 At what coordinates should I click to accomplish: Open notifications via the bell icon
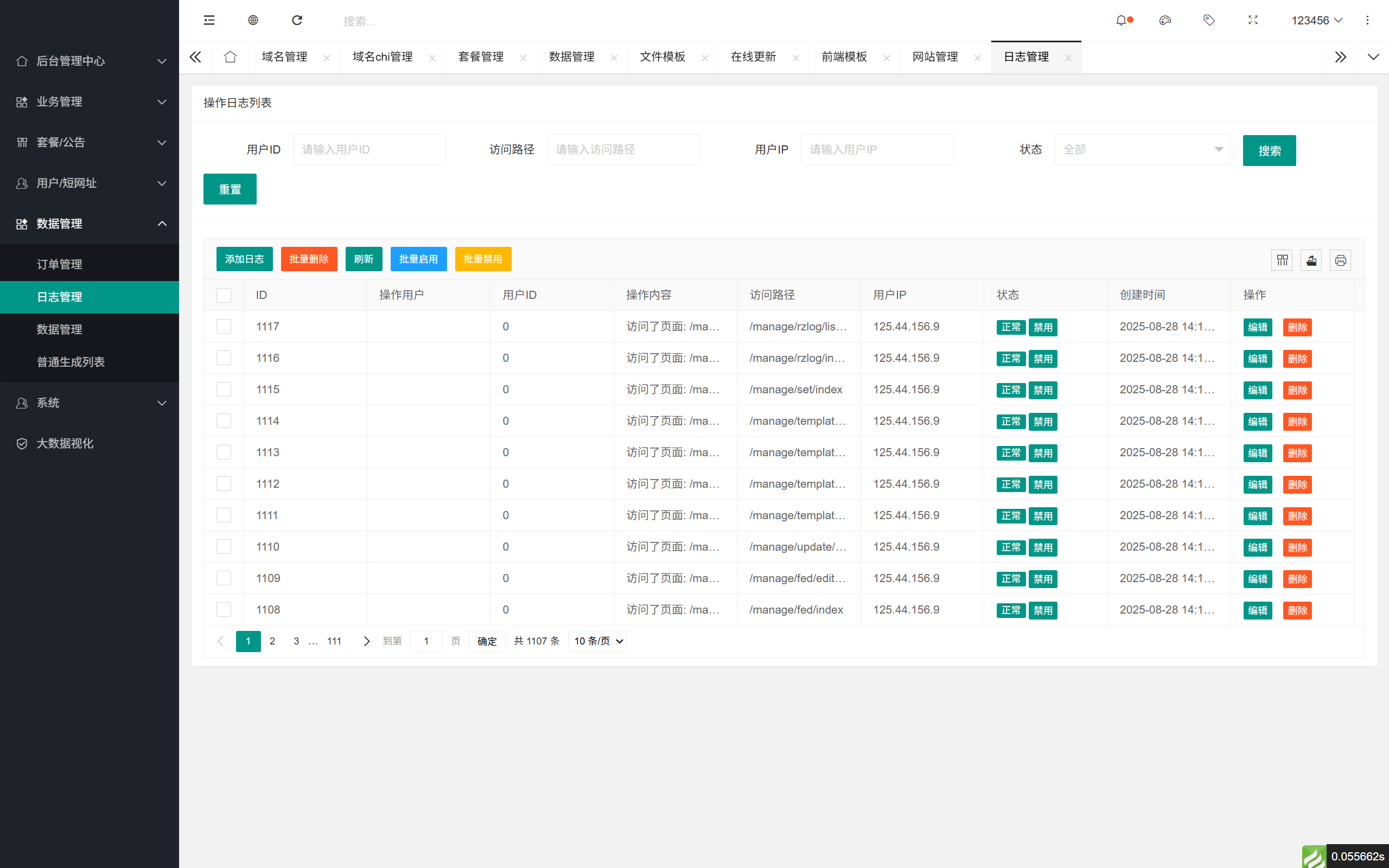pos(1122,20)
